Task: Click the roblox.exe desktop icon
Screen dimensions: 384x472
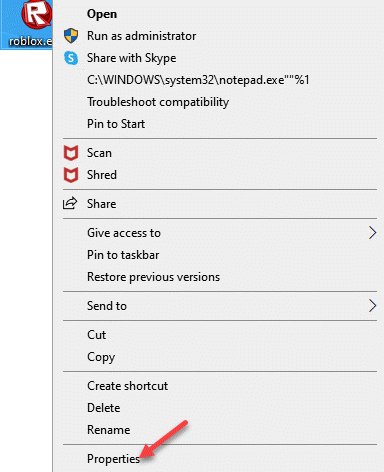Action: pyautogui.click(x=26, y=25)
